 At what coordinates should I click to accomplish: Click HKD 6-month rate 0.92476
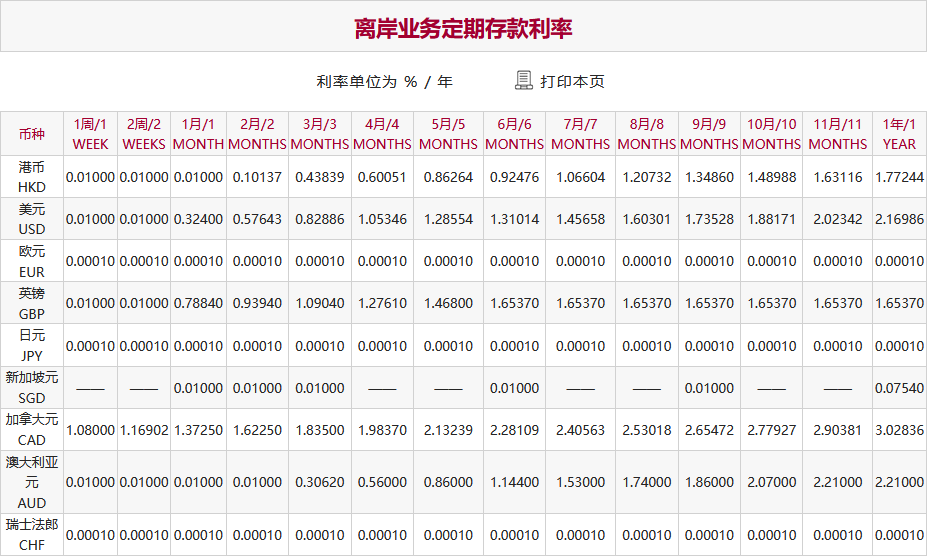(514, 177)
